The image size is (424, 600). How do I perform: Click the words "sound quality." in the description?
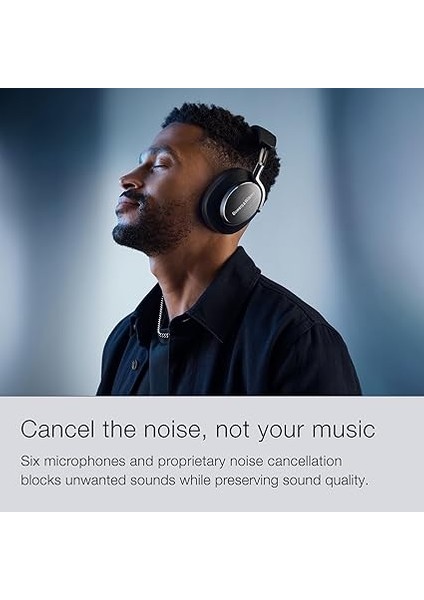[x=325, y=480]
